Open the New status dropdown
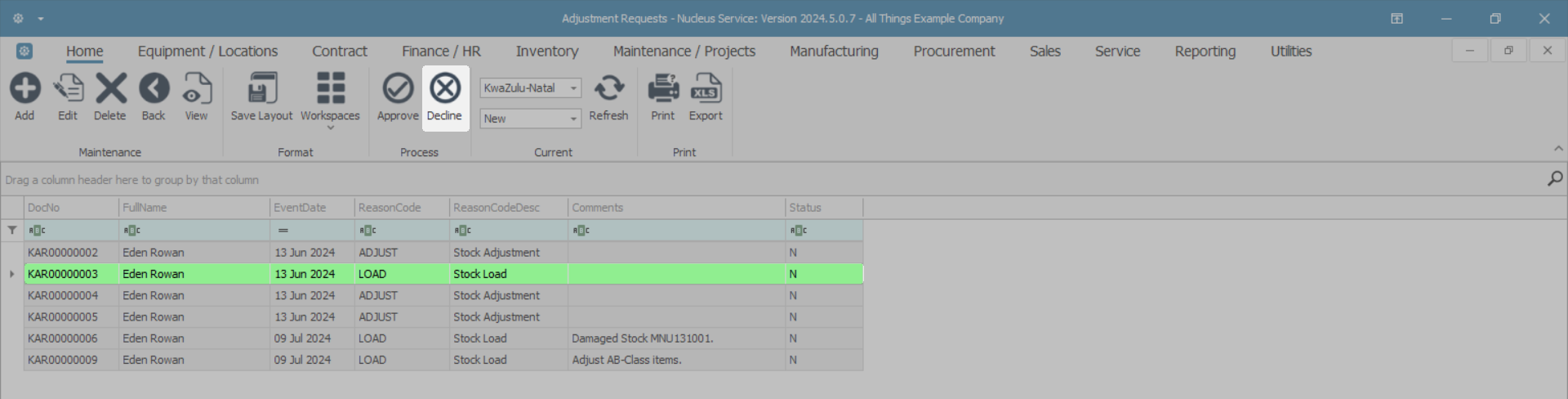The height and width of the screenshot is (399, 1568). [x=574, y=119]
